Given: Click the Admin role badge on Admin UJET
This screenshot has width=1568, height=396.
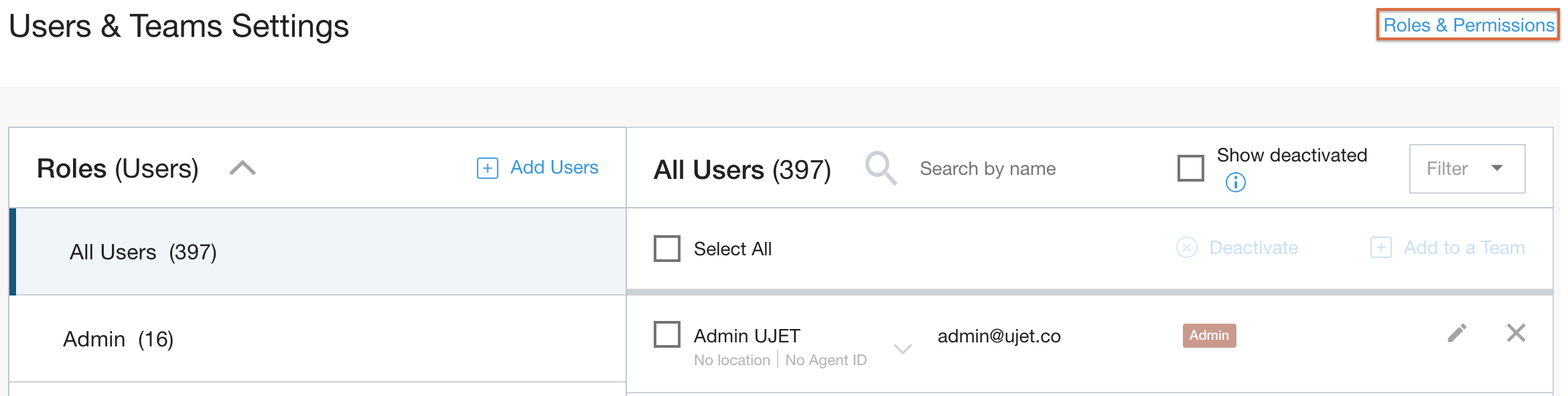Looking at the screenshot, I should click(x=1208, y=336).
